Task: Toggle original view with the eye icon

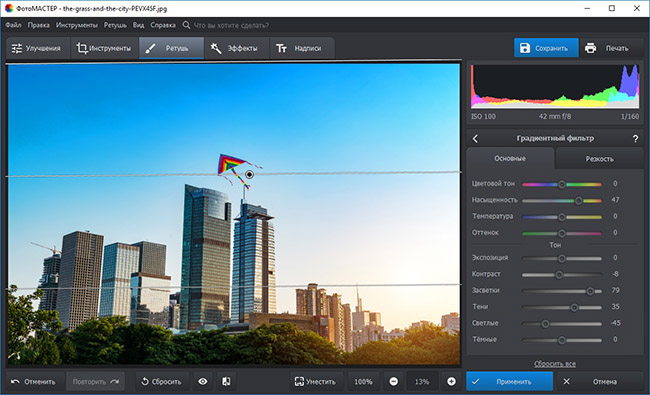Action: (203, 381)
